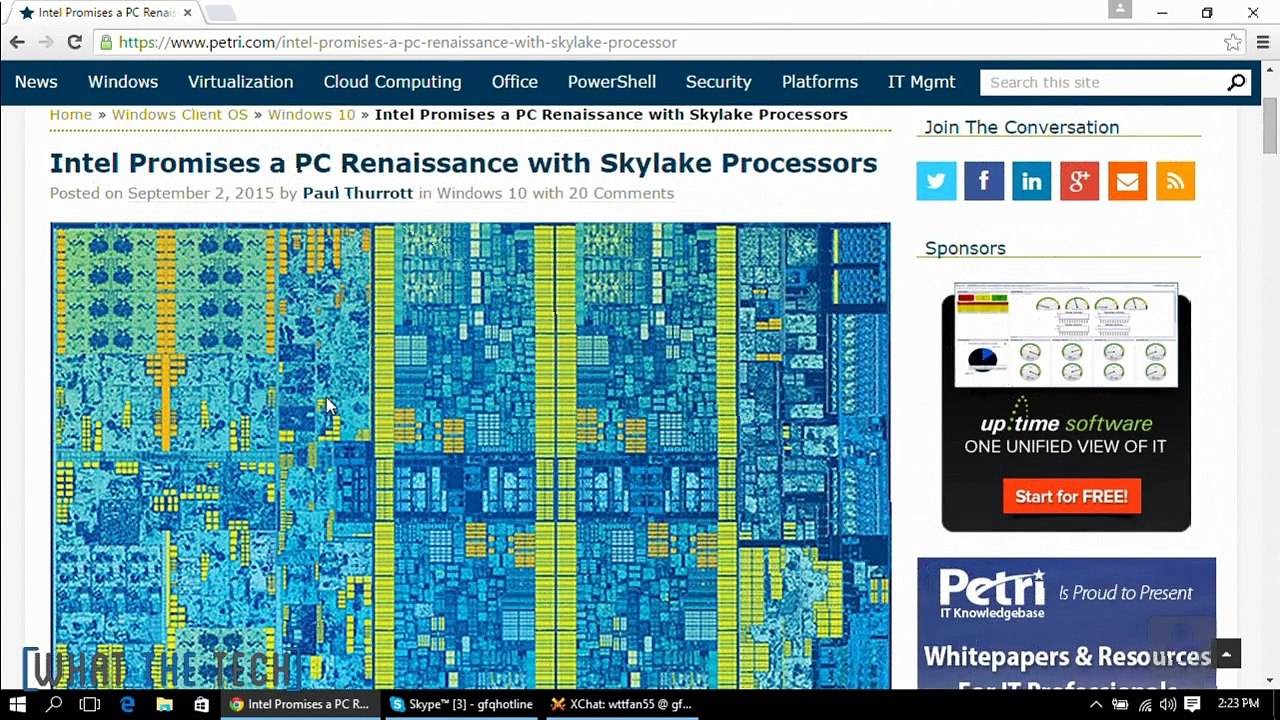Open the Chrome menu

(1261, 42)
